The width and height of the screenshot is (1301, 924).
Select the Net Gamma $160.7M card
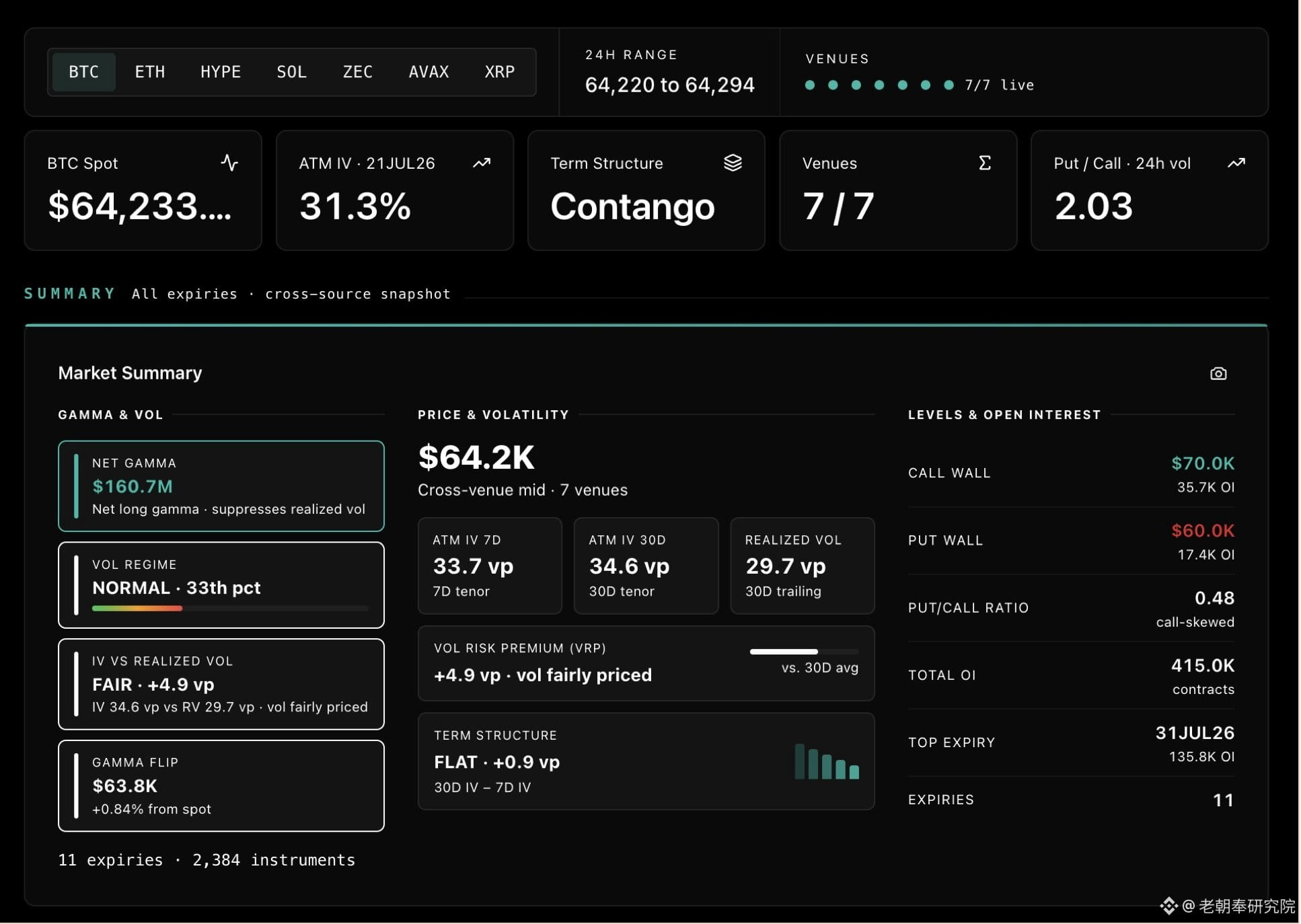pyautogui.click(x=221, y=486)
